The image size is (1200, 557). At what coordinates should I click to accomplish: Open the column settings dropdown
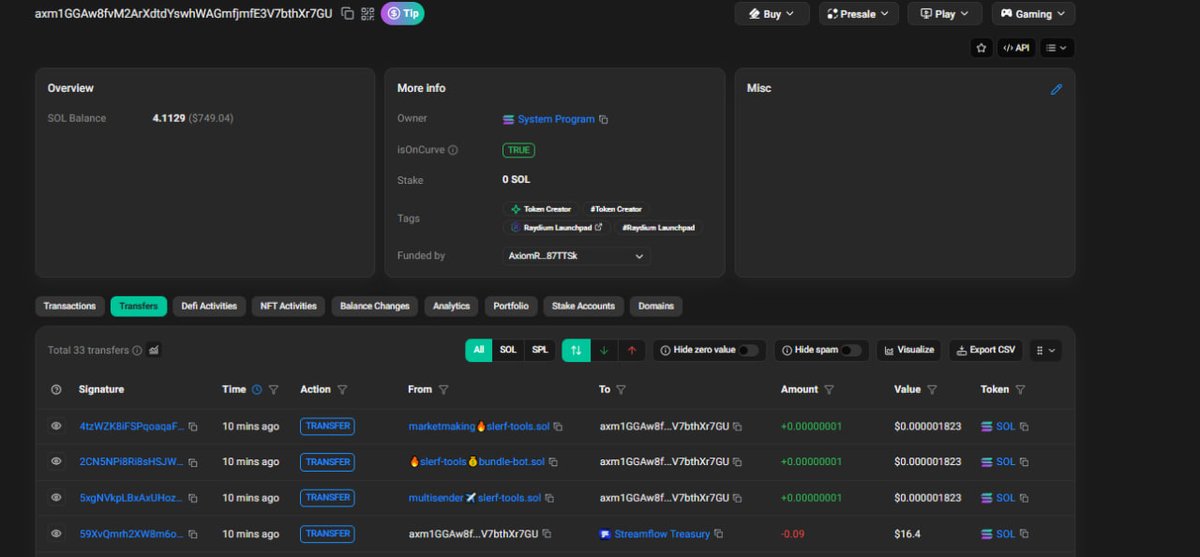pos(1046,350)
